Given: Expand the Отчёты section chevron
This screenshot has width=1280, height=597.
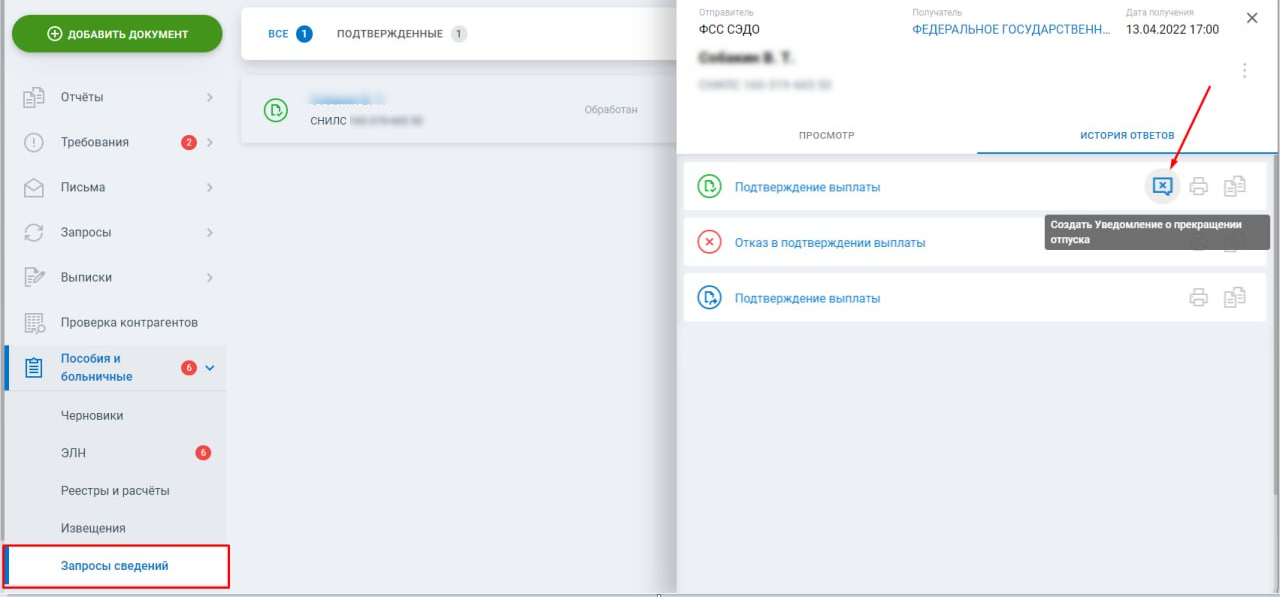Looking at the screenshot, I should 209,97.
